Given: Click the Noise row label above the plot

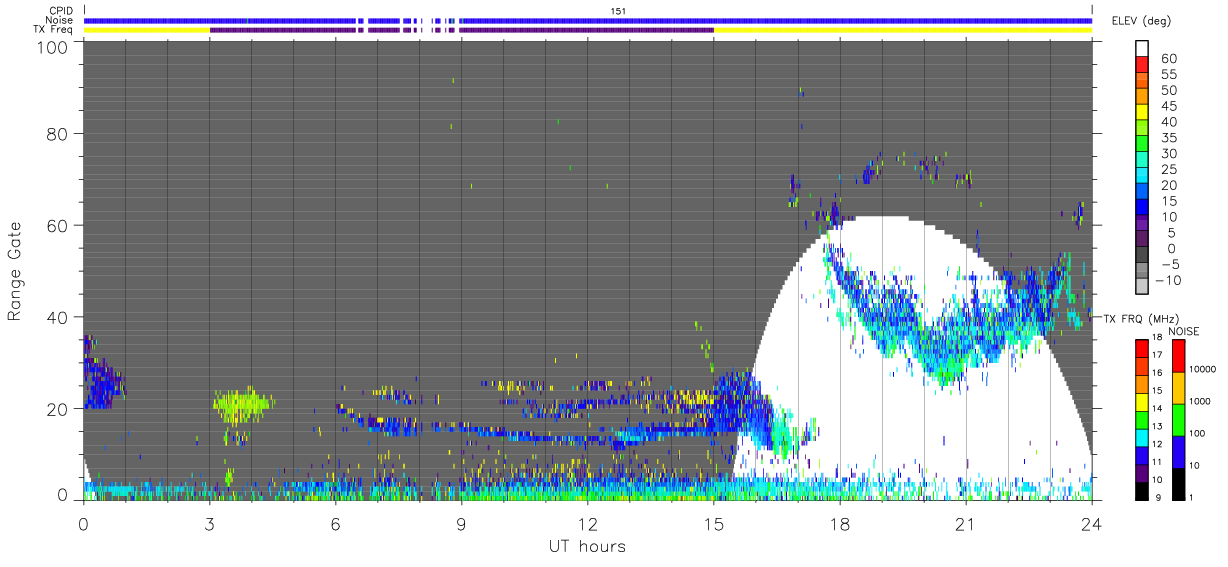Looking at the screenshot, I should [60, 20].
